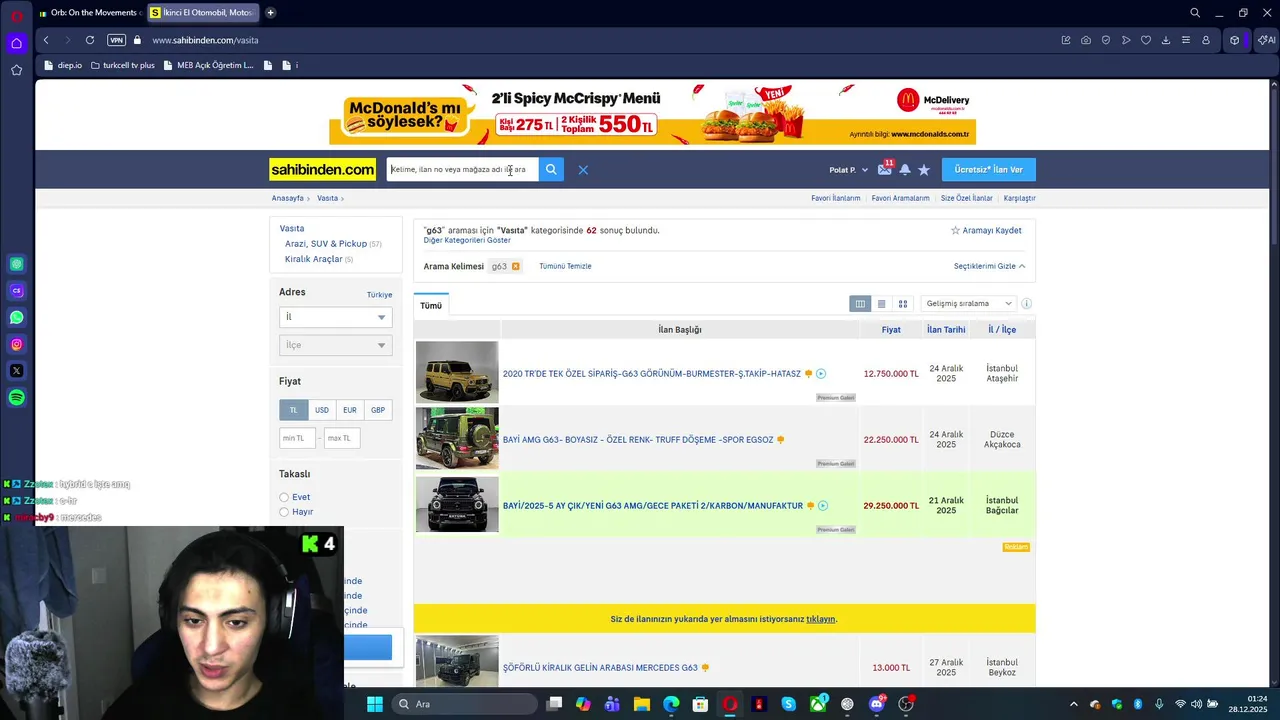Expand Polat P. account menu

pyautogui.click(x=848, y=170)
